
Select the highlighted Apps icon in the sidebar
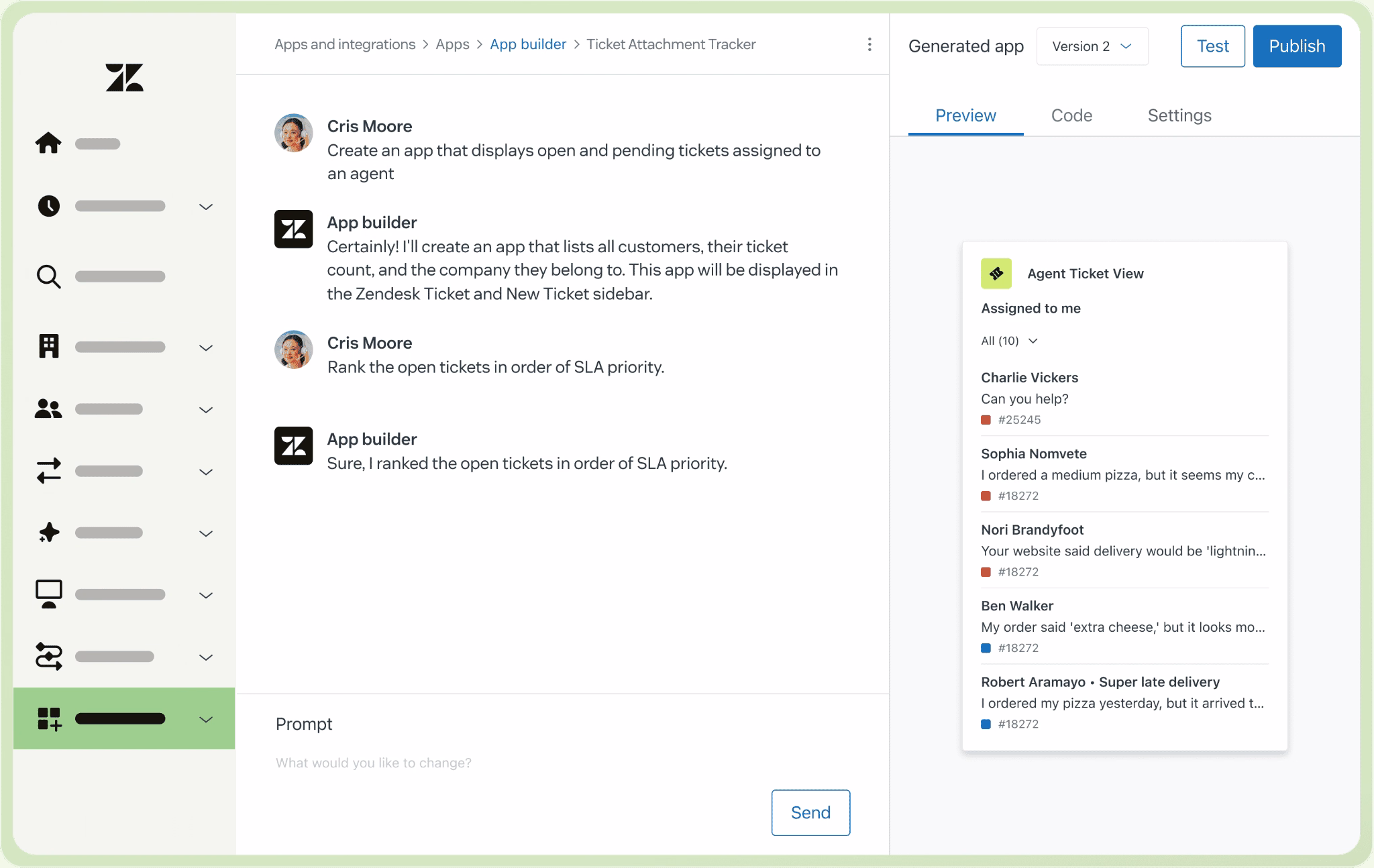click(x=48, y=718)
